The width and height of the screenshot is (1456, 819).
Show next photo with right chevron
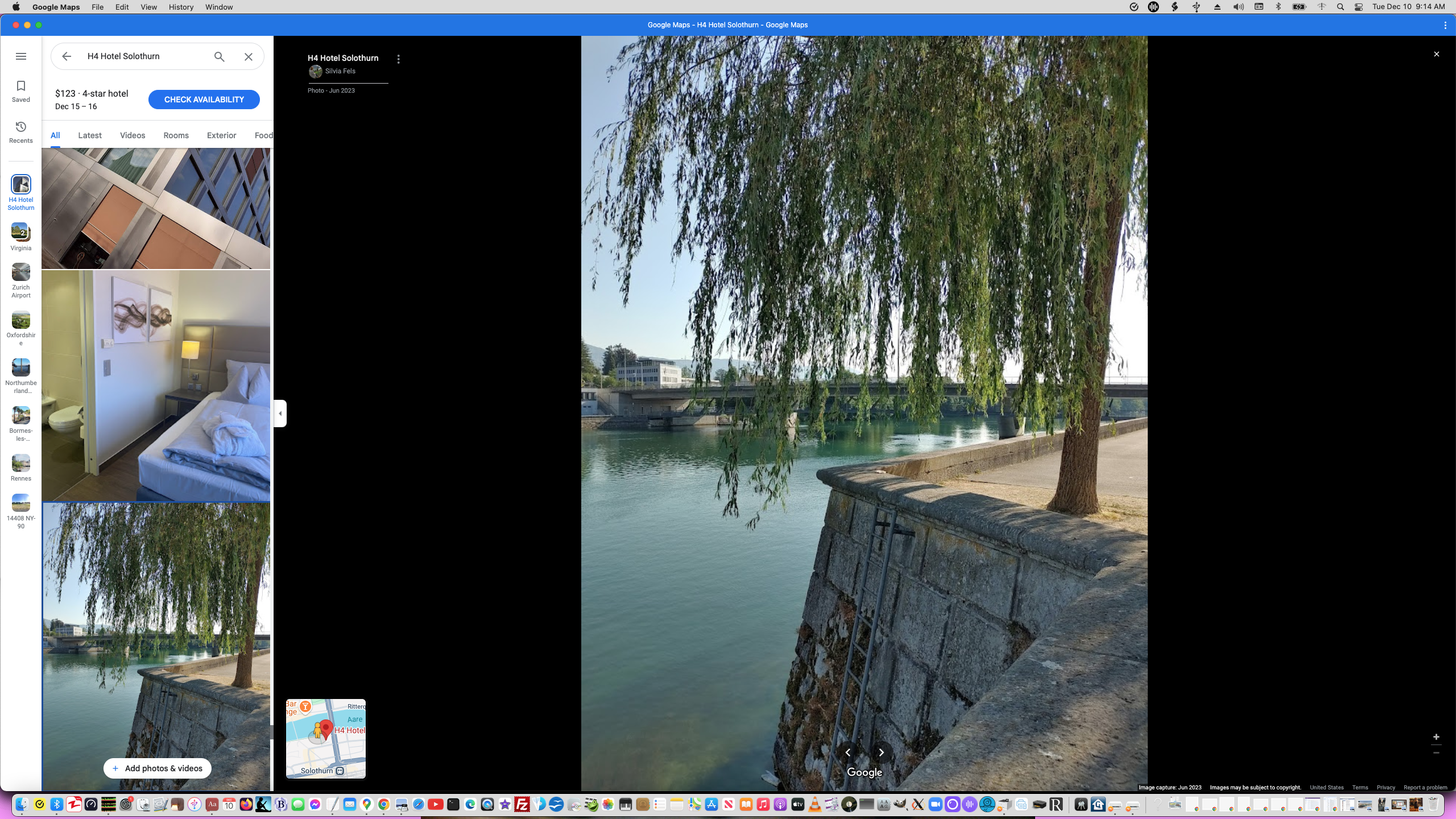[x=881, y=752]
